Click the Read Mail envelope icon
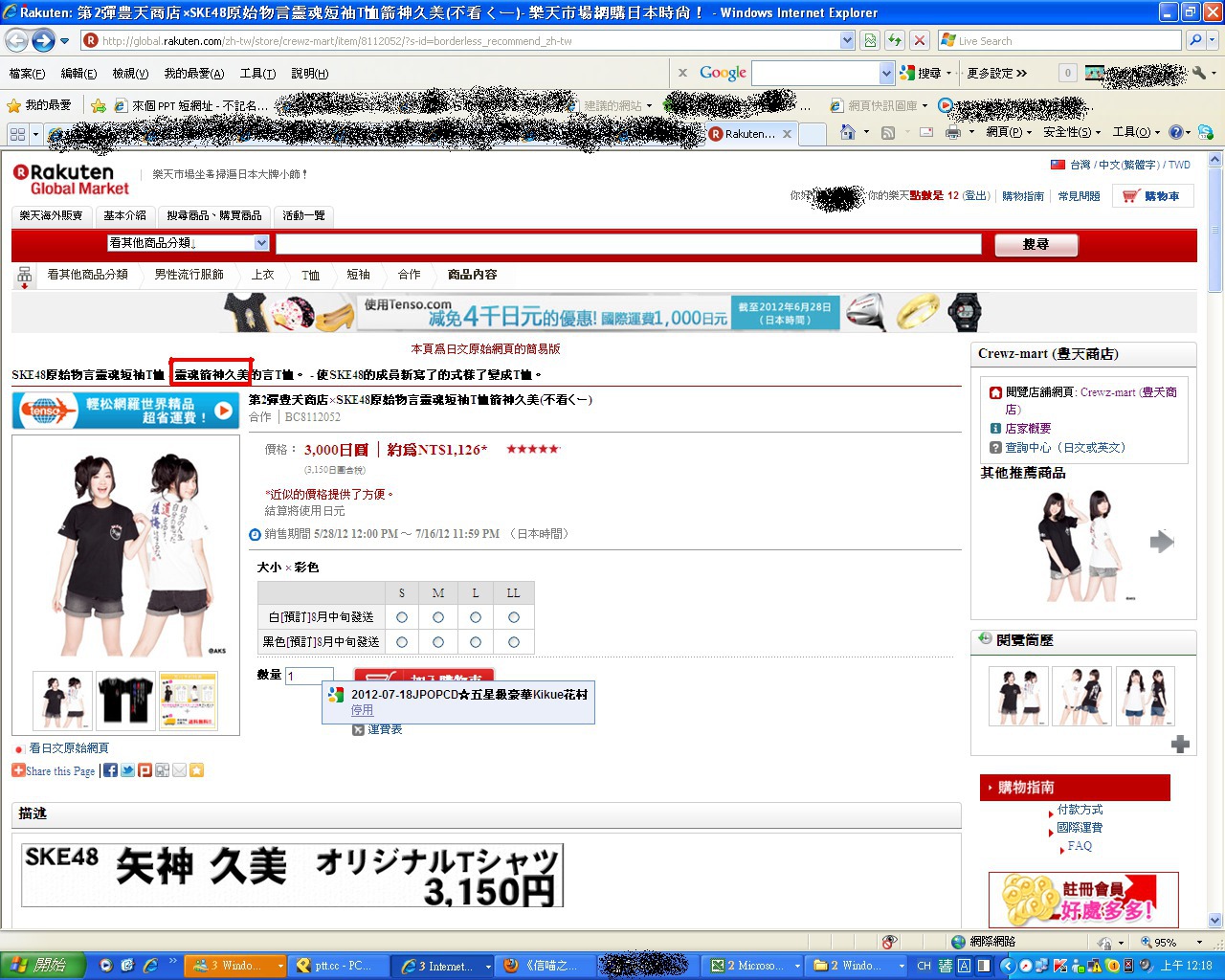1225x980 pixels. click(926, 132)
